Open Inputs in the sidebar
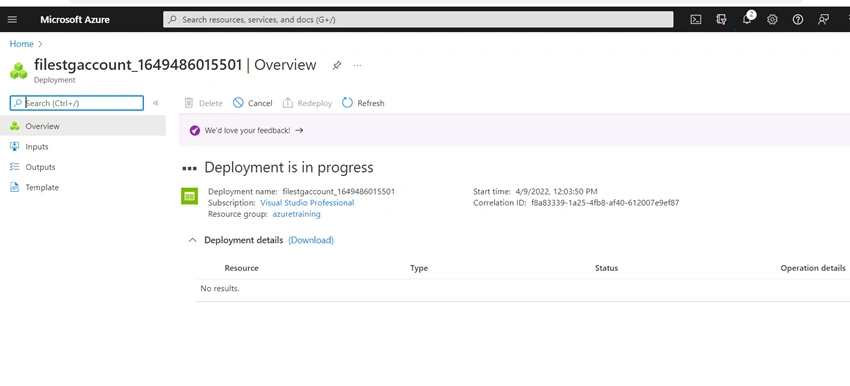Viewport: 850px width, 386px height. pos(83,146)
